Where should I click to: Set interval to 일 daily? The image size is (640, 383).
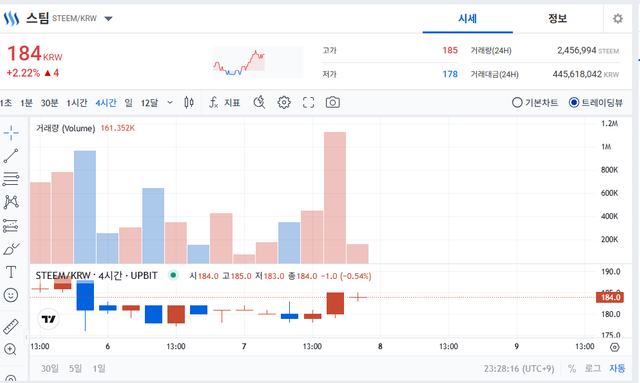(129, 103)
